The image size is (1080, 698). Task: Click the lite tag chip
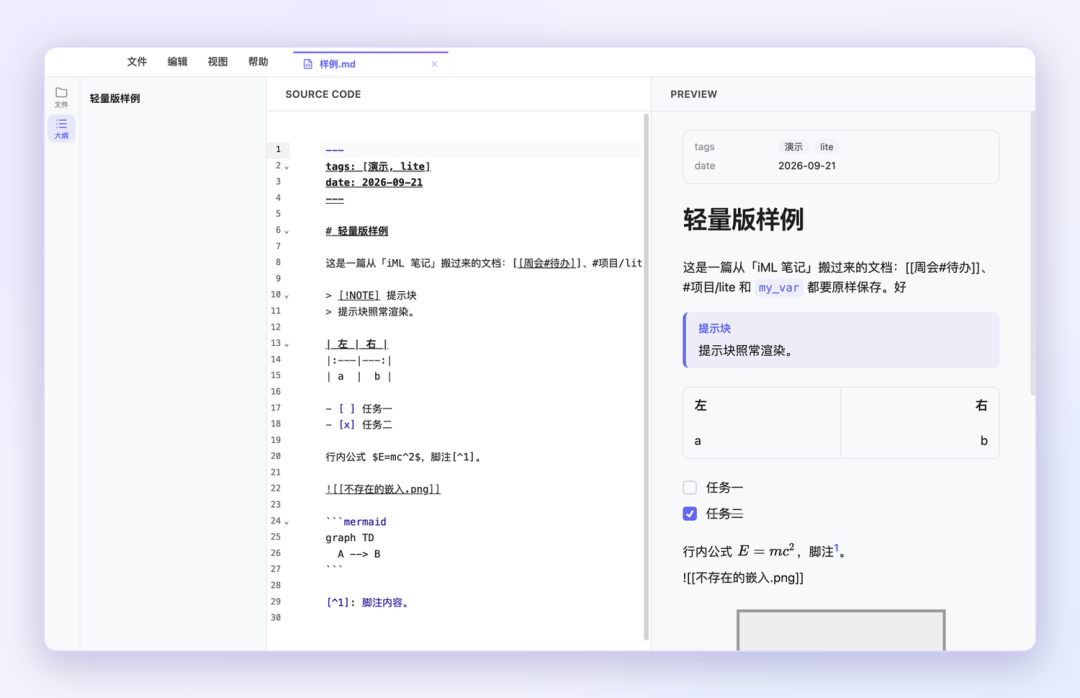pyautogui.click(x=827, y=147)
